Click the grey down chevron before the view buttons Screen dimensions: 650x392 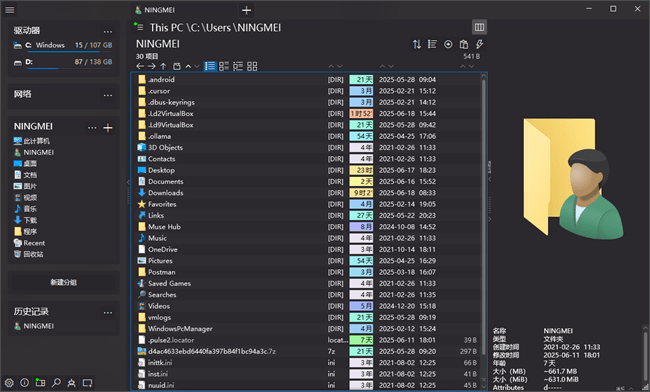click(197, 66)
